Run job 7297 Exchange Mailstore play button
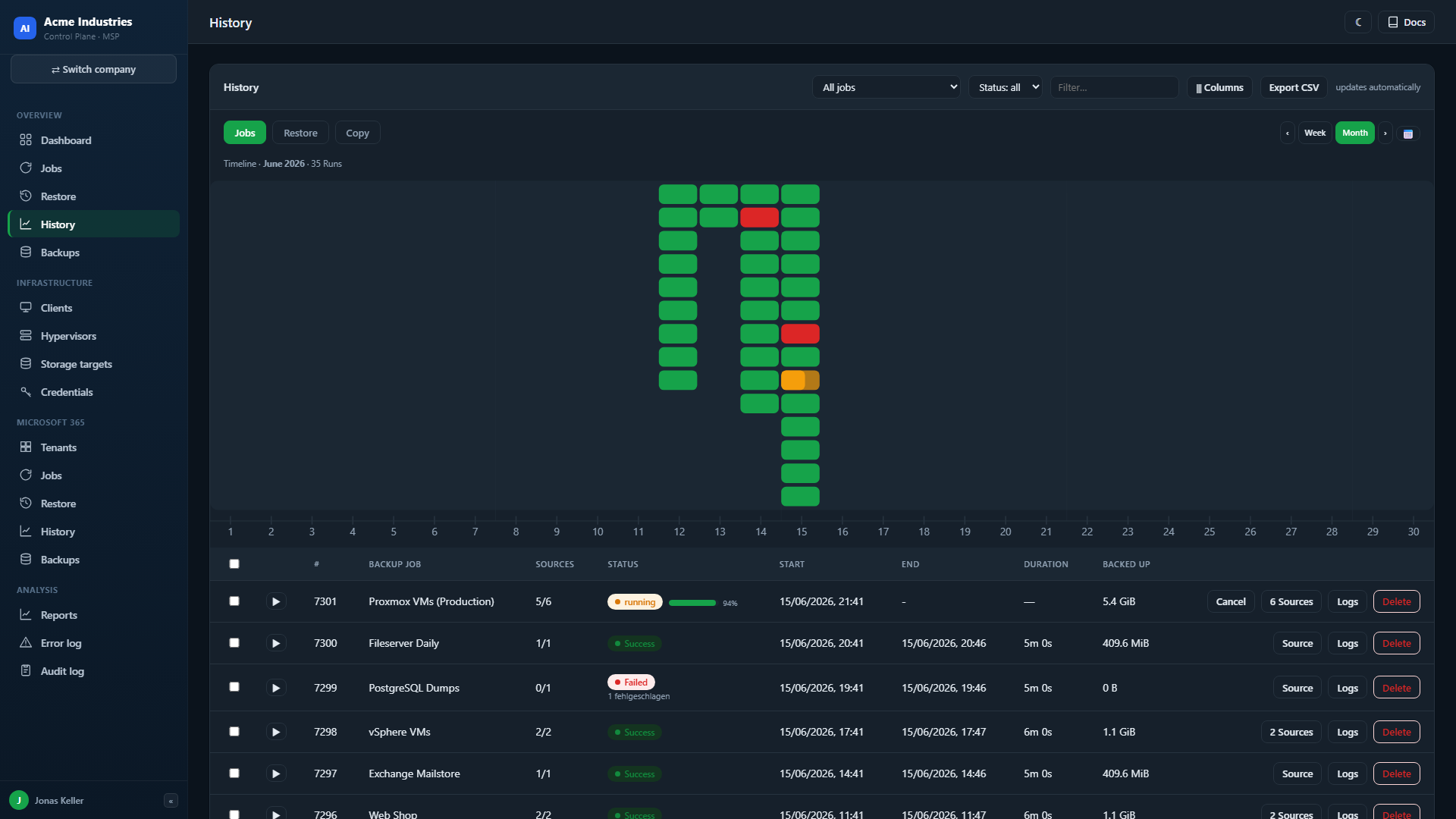Screen dimensions: 1456x819 pos(276,773)
